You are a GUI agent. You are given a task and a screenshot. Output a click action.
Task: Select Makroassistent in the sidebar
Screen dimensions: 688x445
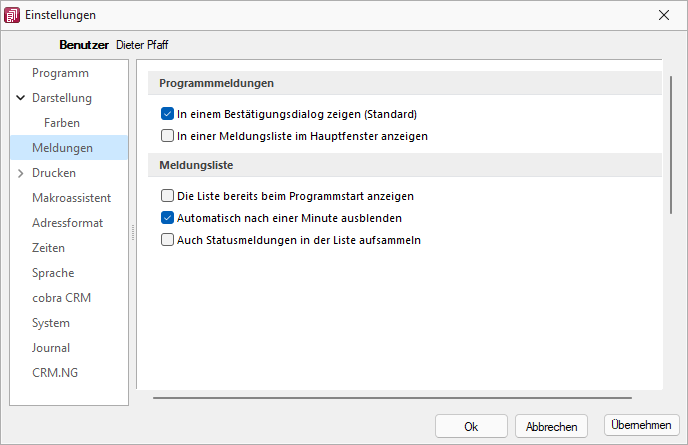tap(72, 198)
